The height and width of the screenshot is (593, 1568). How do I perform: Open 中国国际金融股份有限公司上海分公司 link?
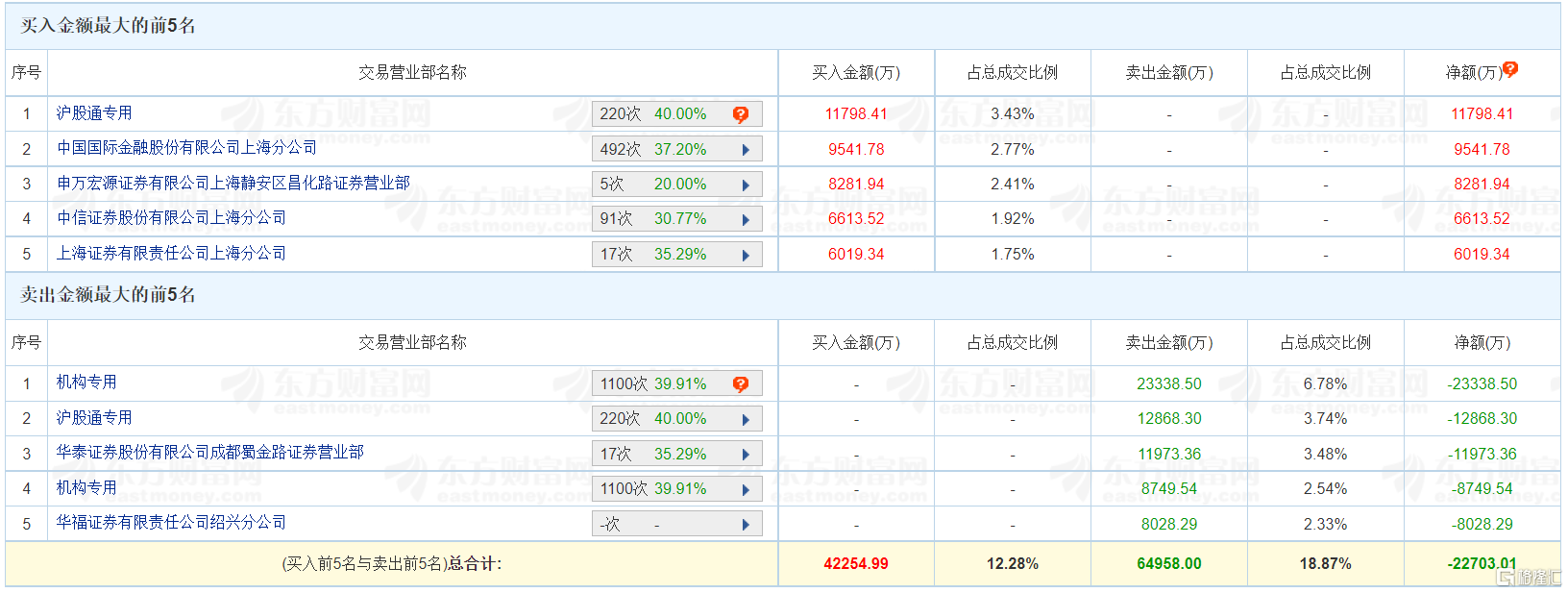[x=186, y=148]
